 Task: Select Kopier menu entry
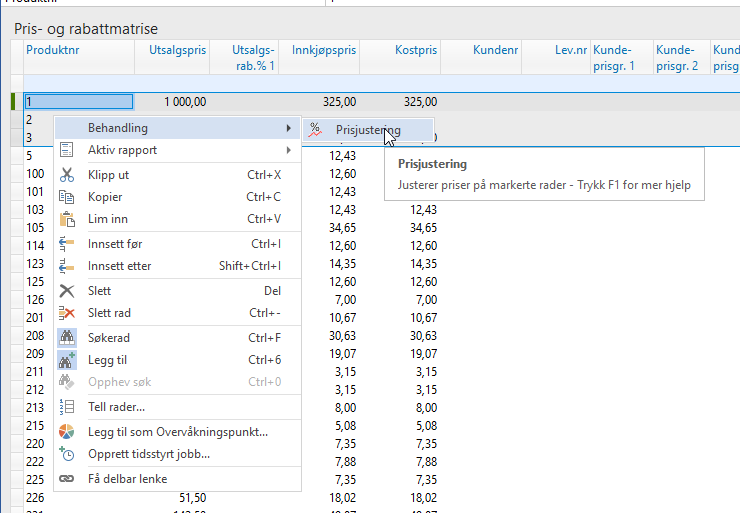pyautogui.click(x=177, y=197)
